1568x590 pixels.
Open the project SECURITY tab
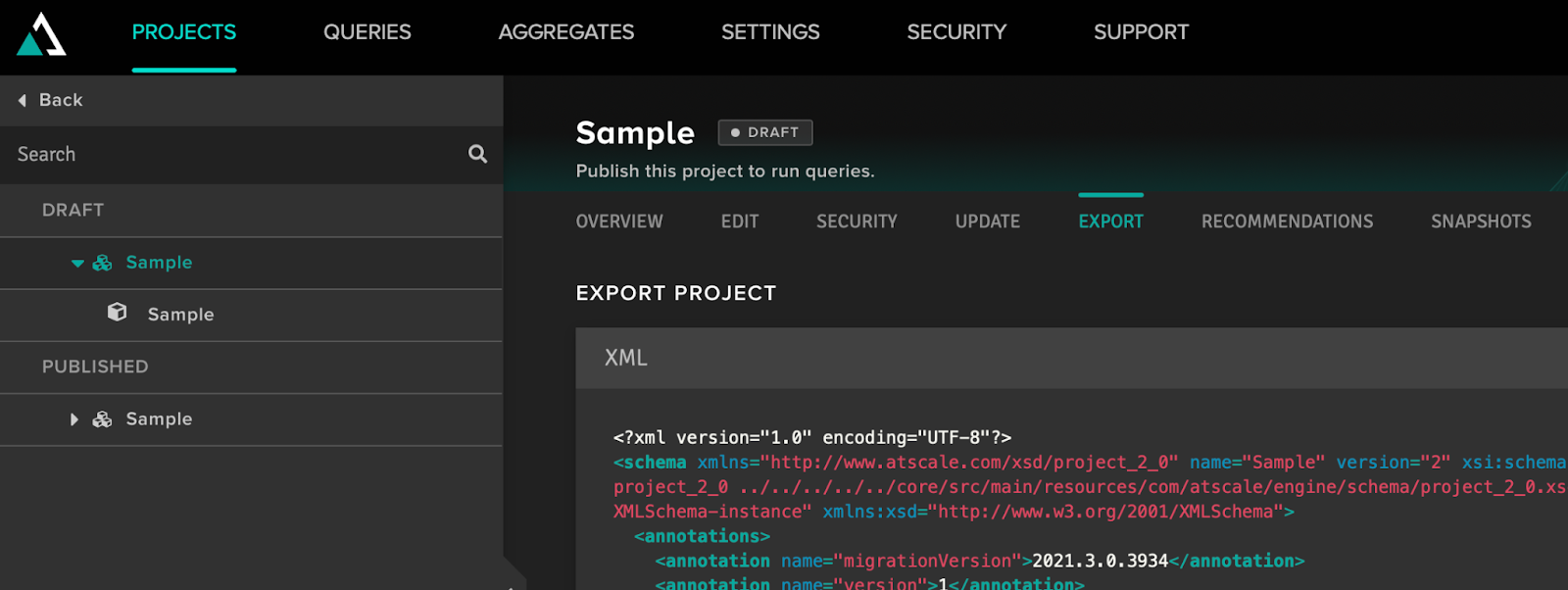point(857,221)
